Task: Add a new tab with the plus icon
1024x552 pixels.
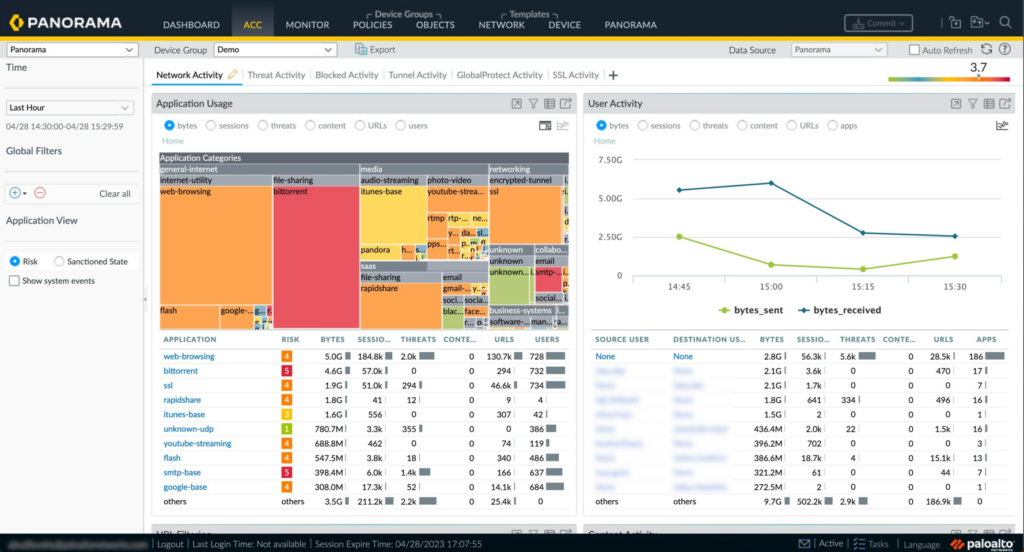Action: [613, 75]
